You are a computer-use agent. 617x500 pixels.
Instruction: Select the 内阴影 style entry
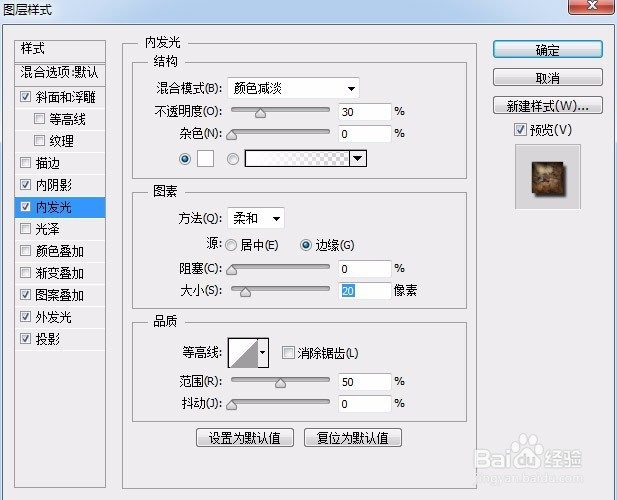click(x=60, y=185)
